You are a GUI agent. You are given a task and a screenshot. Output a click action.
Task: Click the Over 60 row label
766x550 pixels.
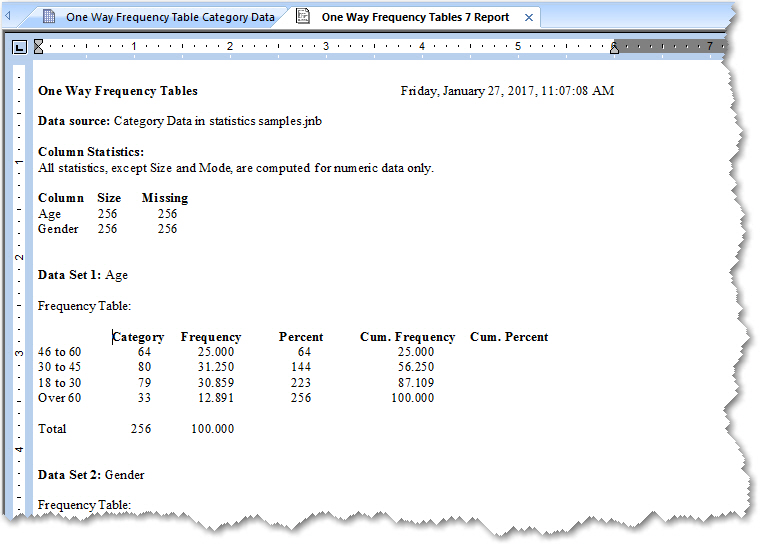(59, 398)
